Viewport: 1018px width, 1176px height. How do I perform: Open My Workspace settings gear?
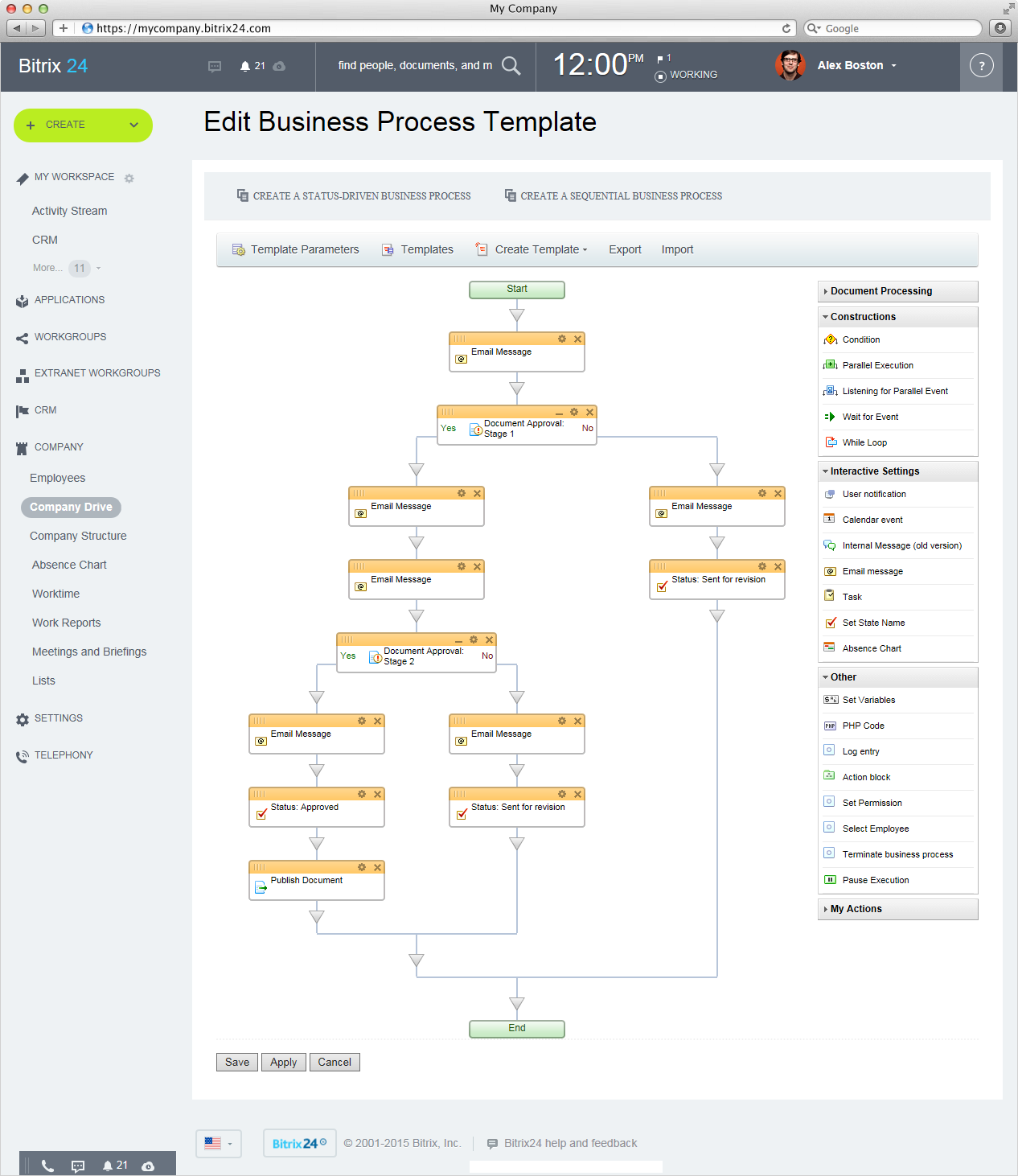pyautogui.click(x=129, y=178)
